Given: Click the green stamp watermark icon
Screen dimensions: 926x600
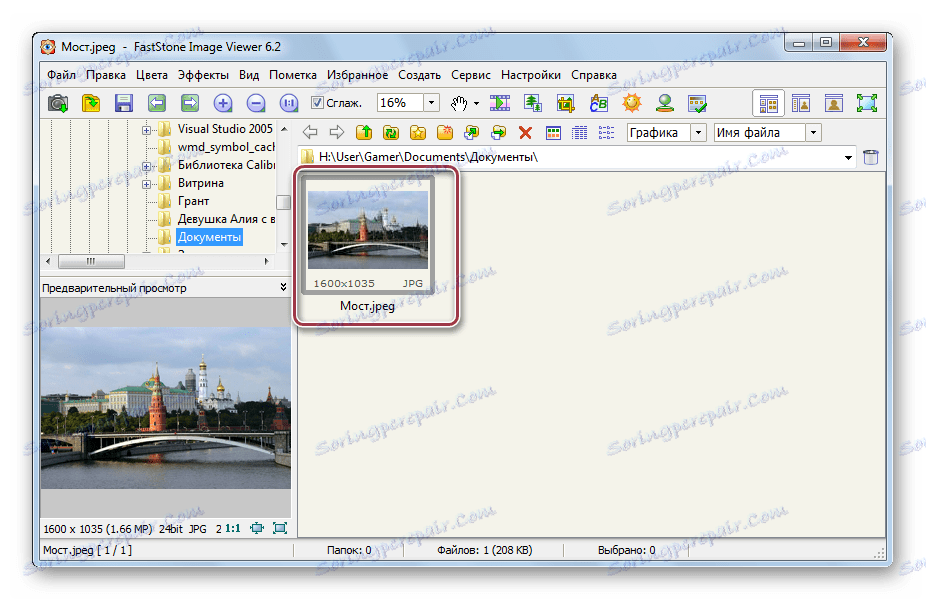Looking at the screenshot, I should coord(665,103).
